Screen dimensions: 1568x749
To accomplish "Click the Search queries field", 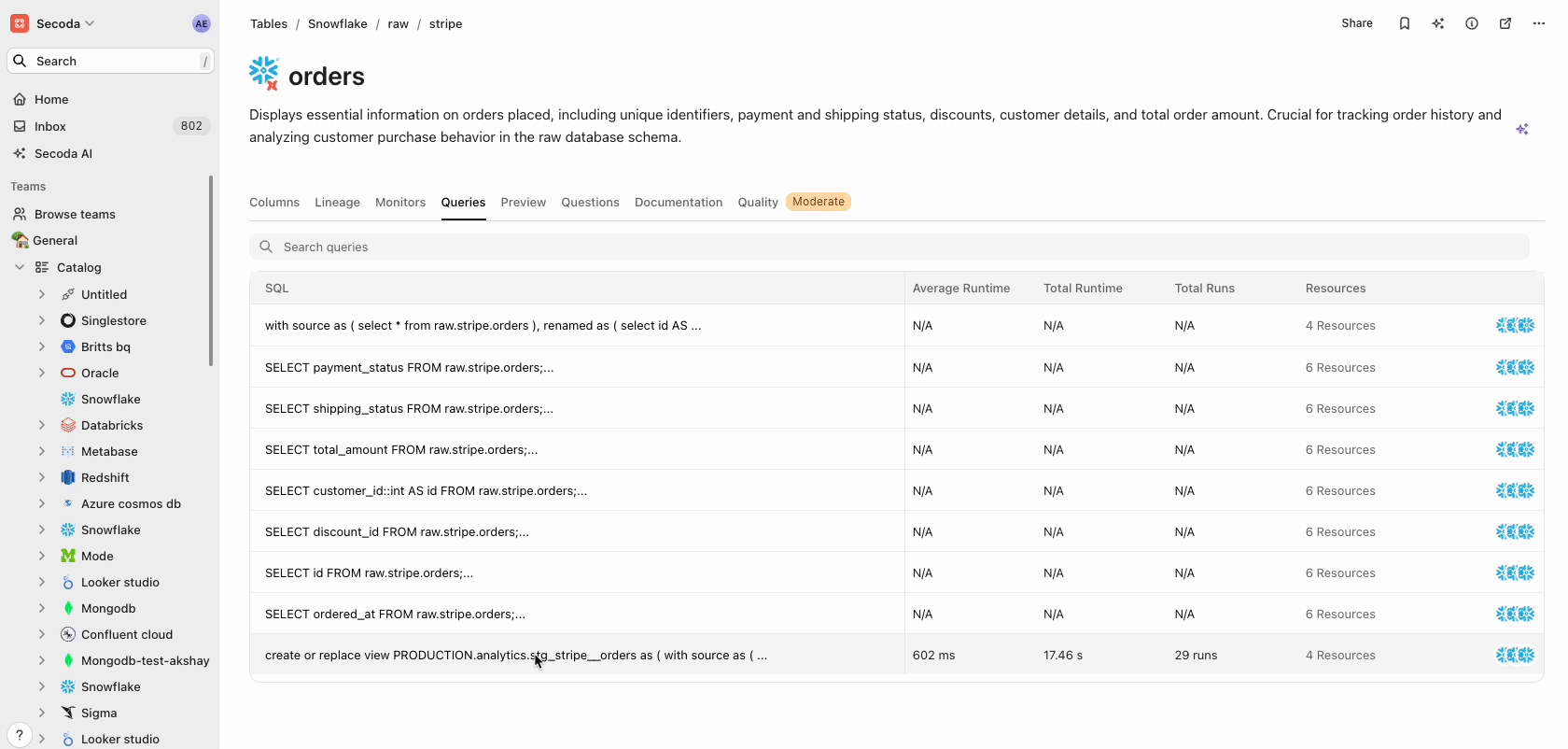I will click(x=887, y=247).
